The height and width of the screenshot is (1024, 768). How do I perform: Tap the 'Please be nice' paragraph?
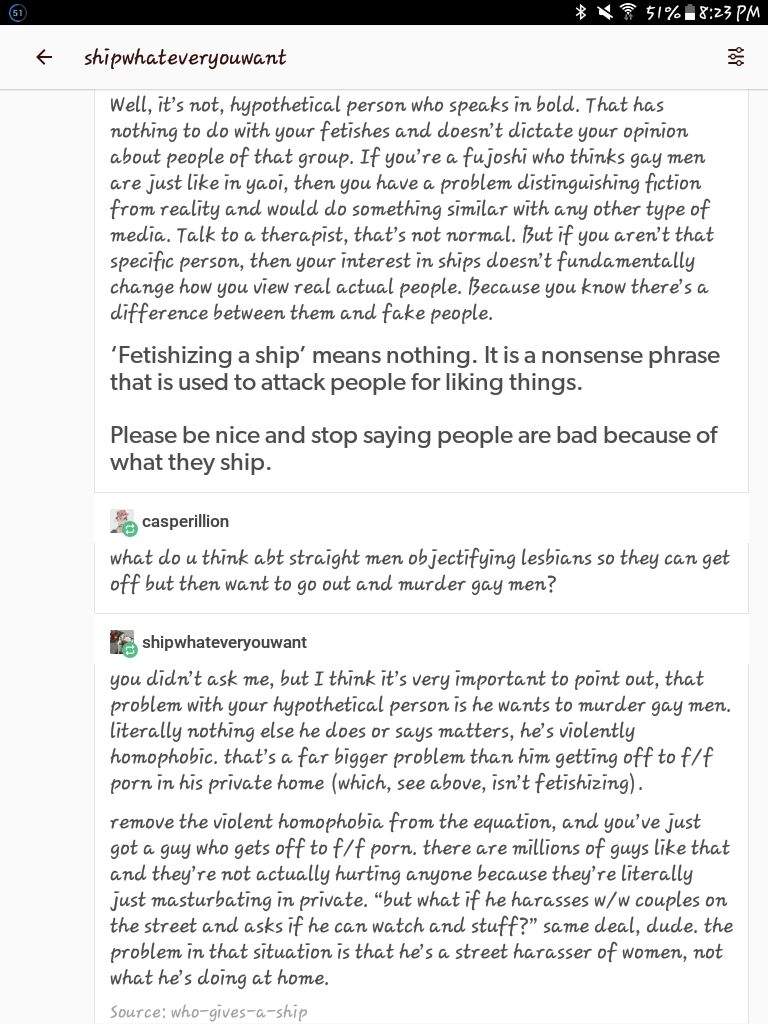pyautogui.click(x=413, y=448)
